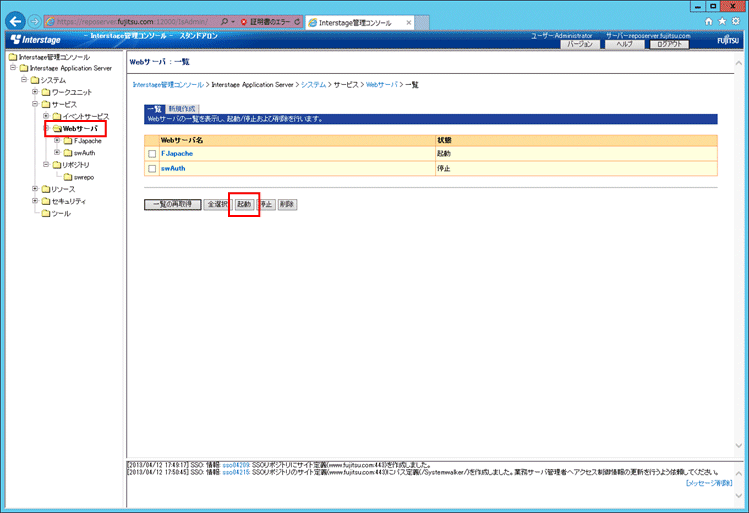
Task: Click the システム folder icon in tree
Action: coord(35,80)
